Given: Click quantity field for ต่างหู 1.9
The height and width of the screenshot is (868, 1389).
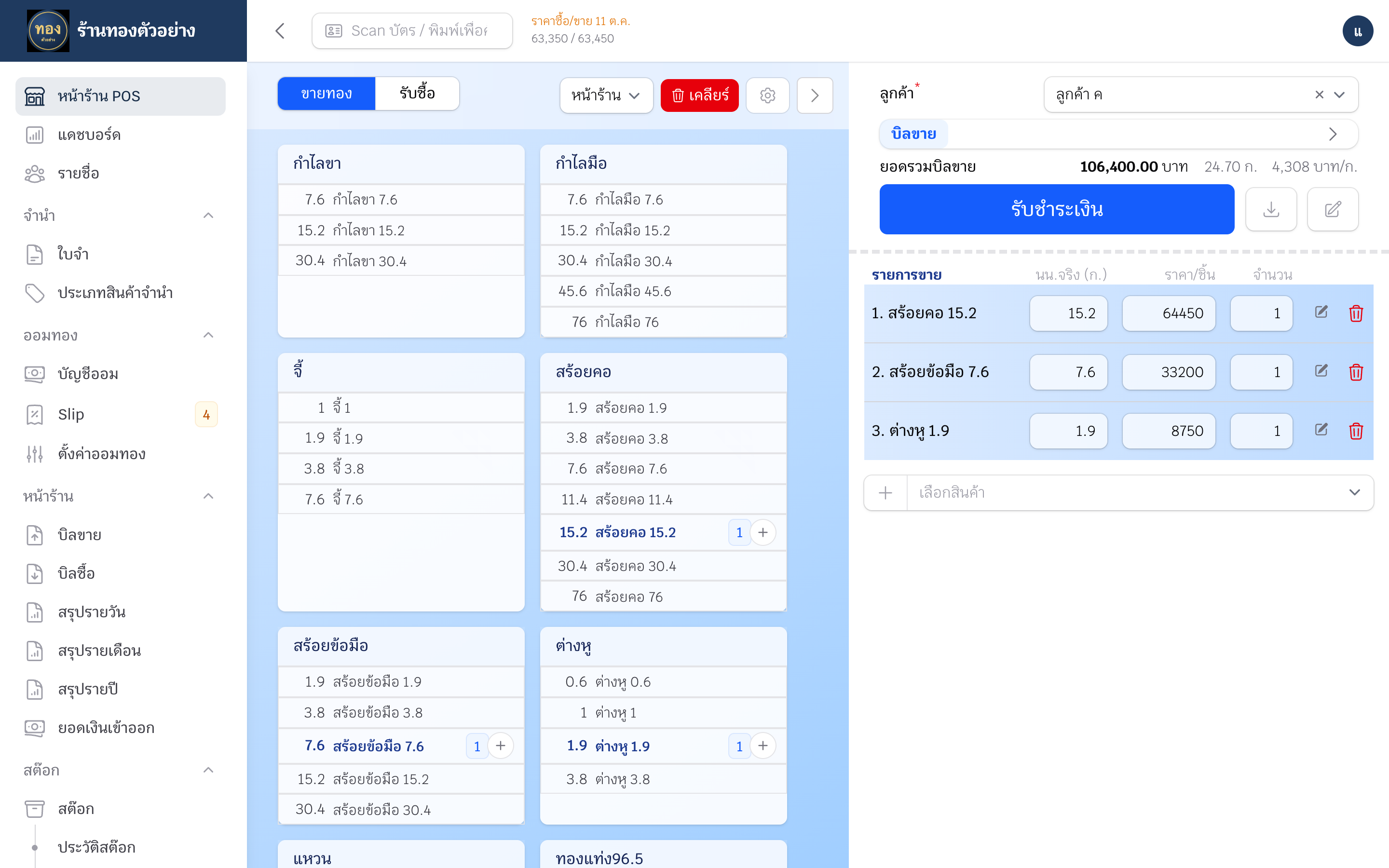Looking at the screenshot, I should [x=1261, y=431].
